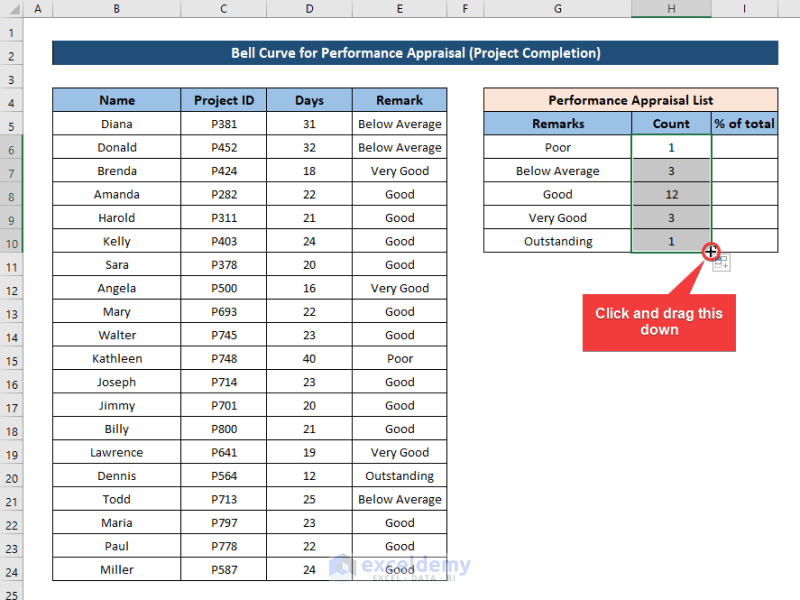Screen dimensions: 800x600
Task: Select the Outstanding remark in Dennis's row
Action: (x=399, y=476)
